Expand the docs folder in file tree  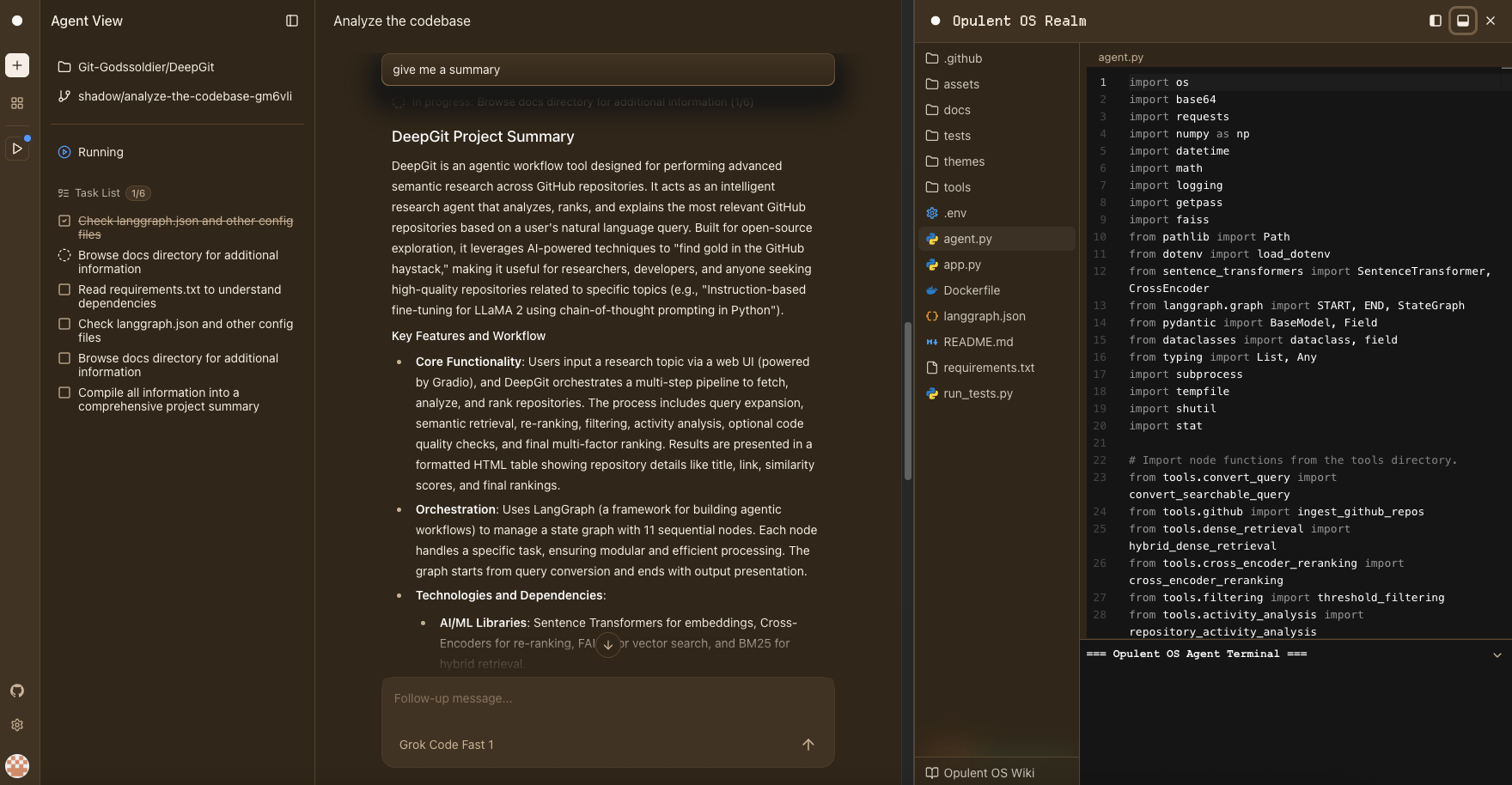coord(956,110)
